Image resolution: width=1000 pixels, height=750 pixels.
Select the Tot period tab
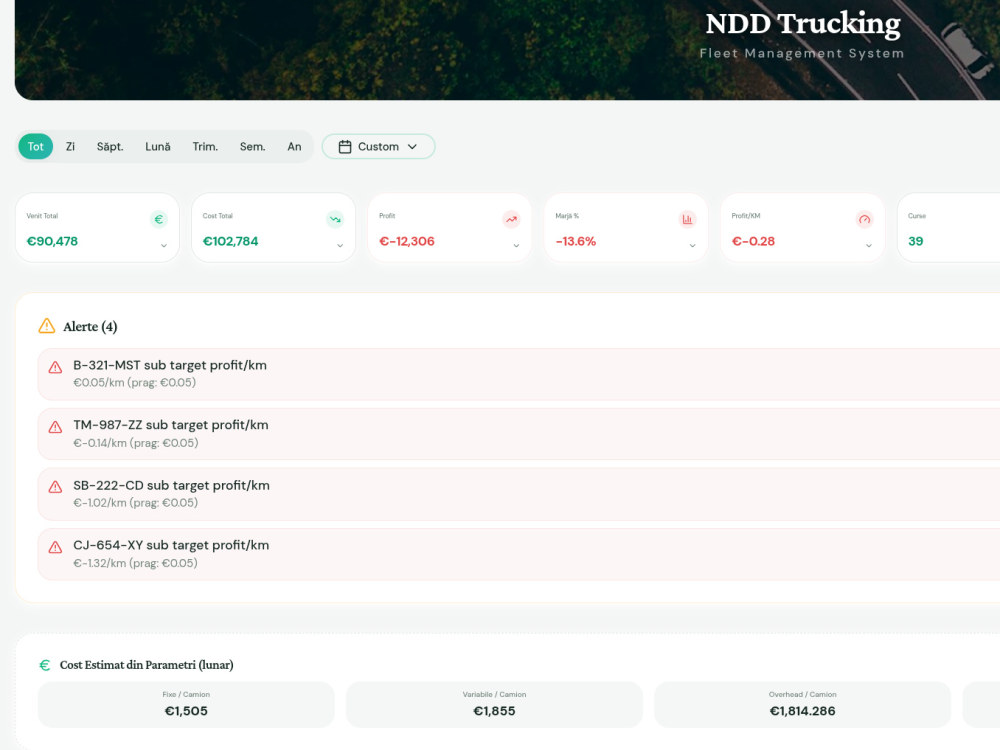[36, 147]
